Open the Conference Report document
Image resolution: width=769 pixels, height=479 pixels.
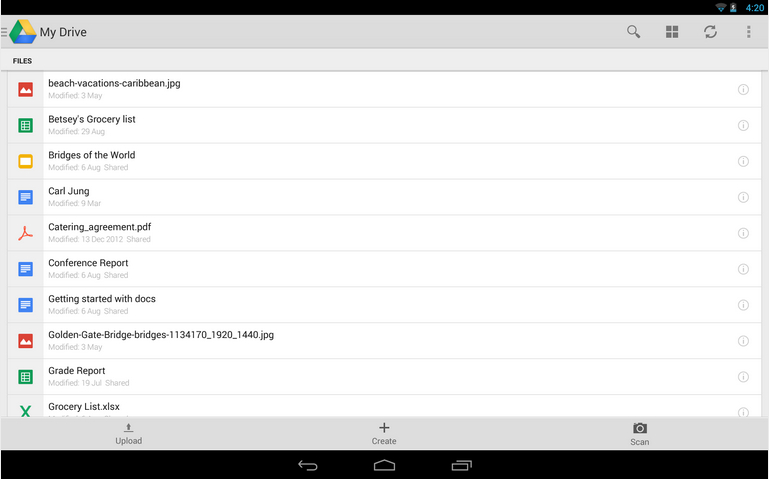384,269
